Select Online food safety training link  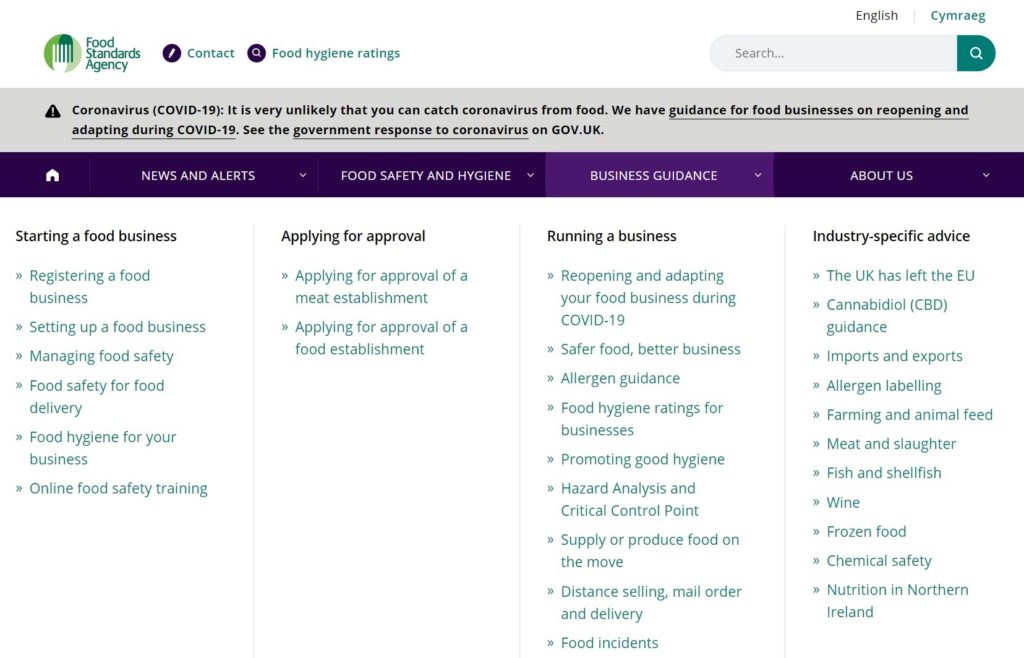[118, 488]
